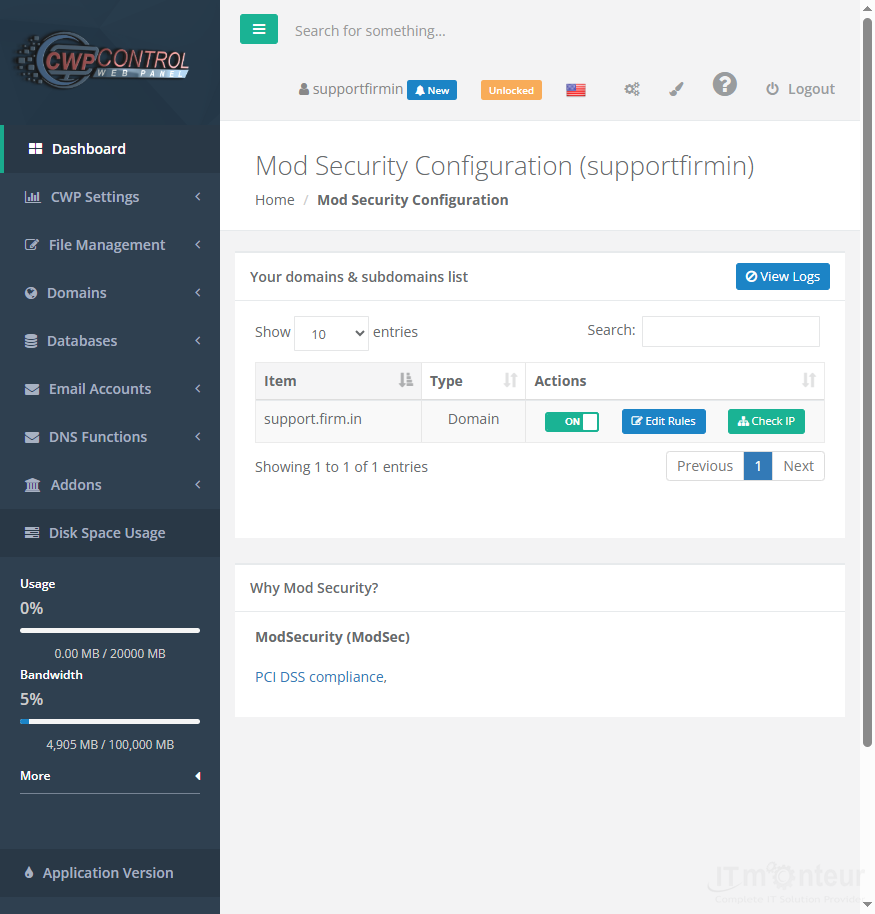The image size is (875, 914).
Task: Click the Search for something field
Action: (x=370, y=31)
